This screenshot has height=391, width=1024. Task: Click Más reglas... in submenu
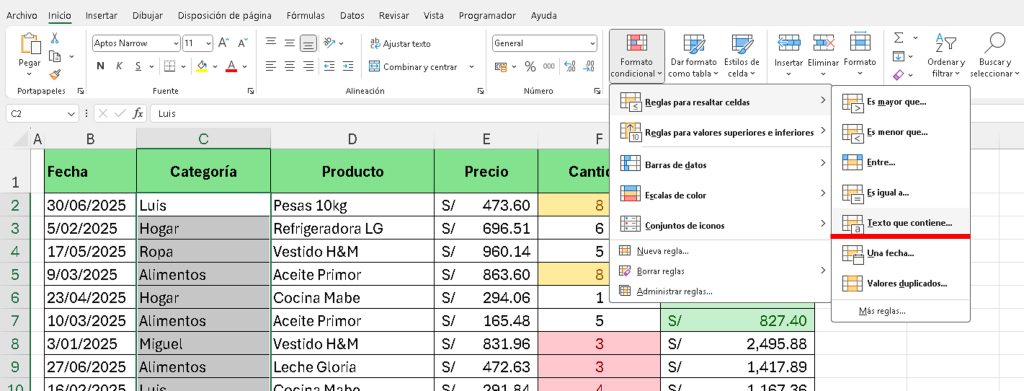pyautogui.click(x=882, y=311)
